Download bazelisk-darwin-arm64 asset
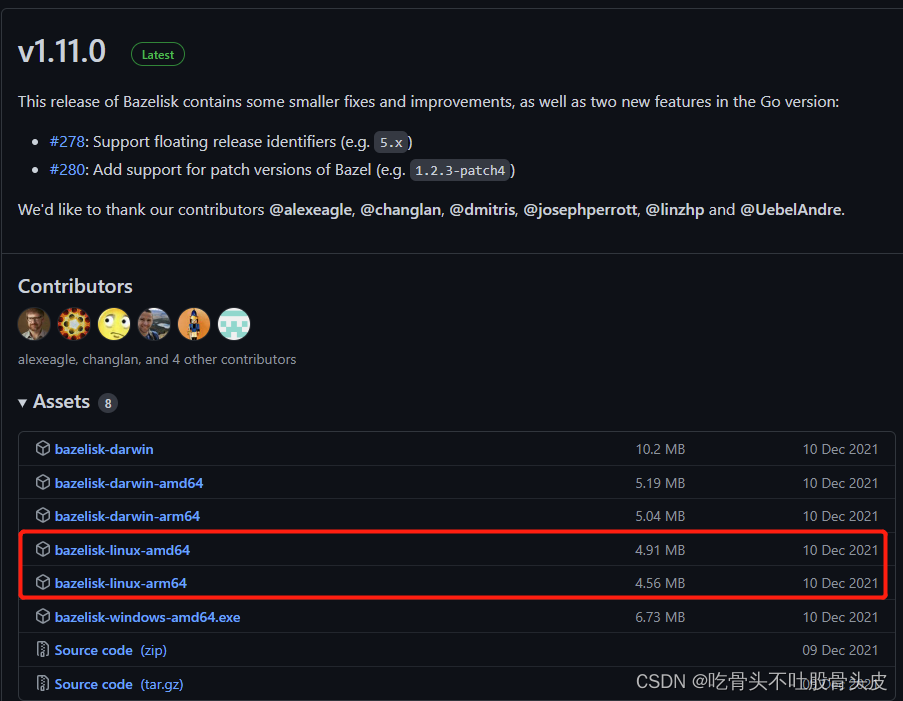 pyautogui.click(x=127, y=516)
